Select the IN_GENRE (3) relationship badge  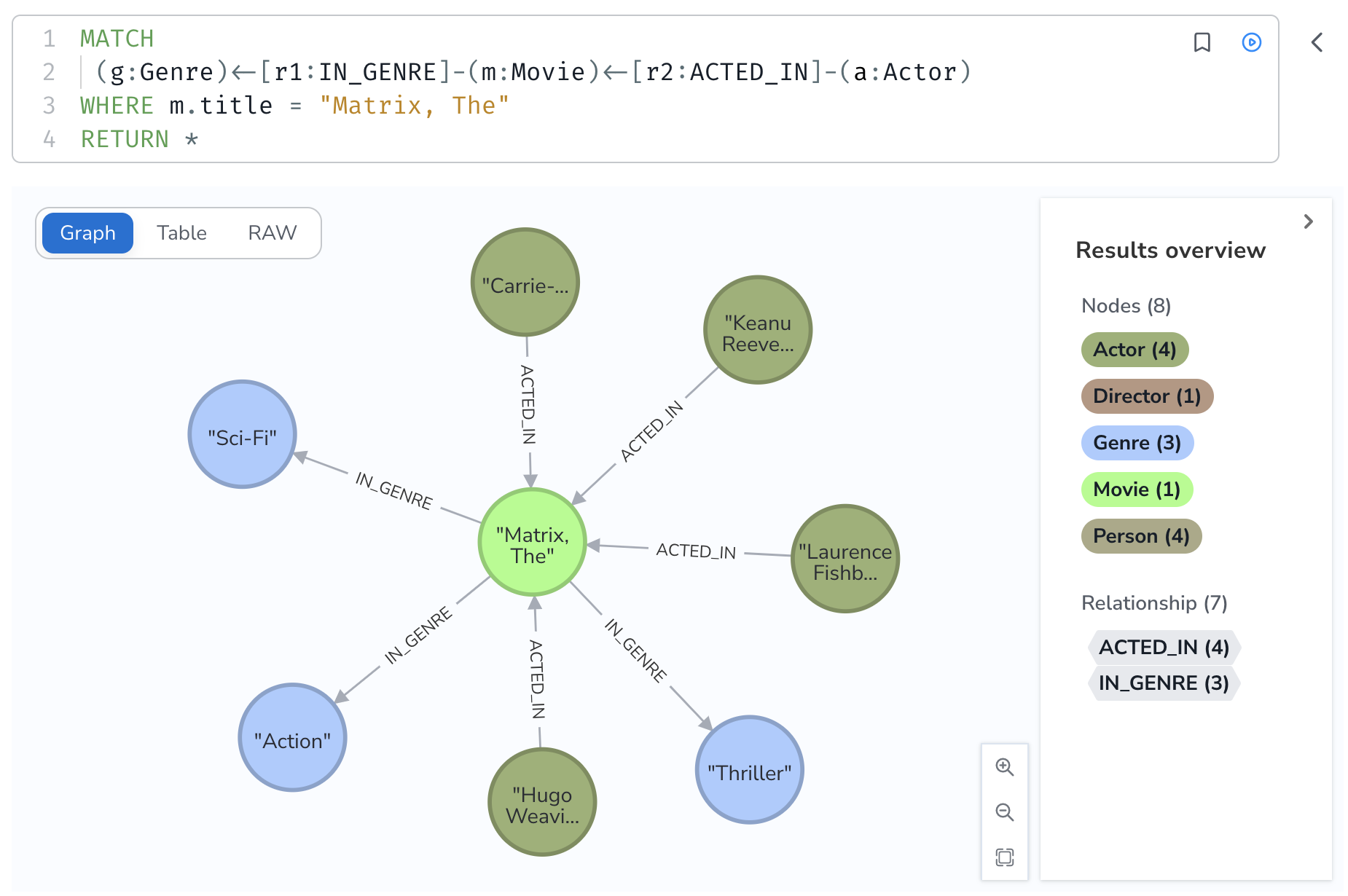(x=1163, y=683)
